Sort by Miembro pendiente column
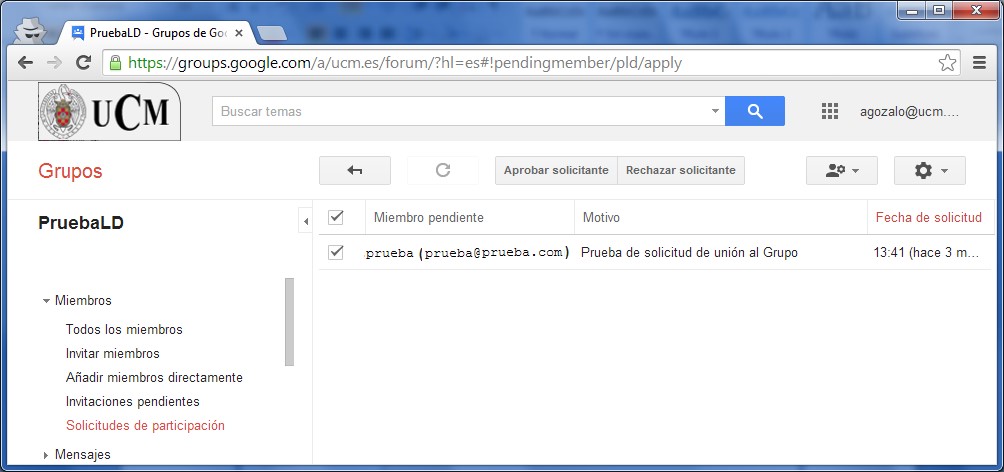The image size is (1004, 472). (x=429, y=218)
